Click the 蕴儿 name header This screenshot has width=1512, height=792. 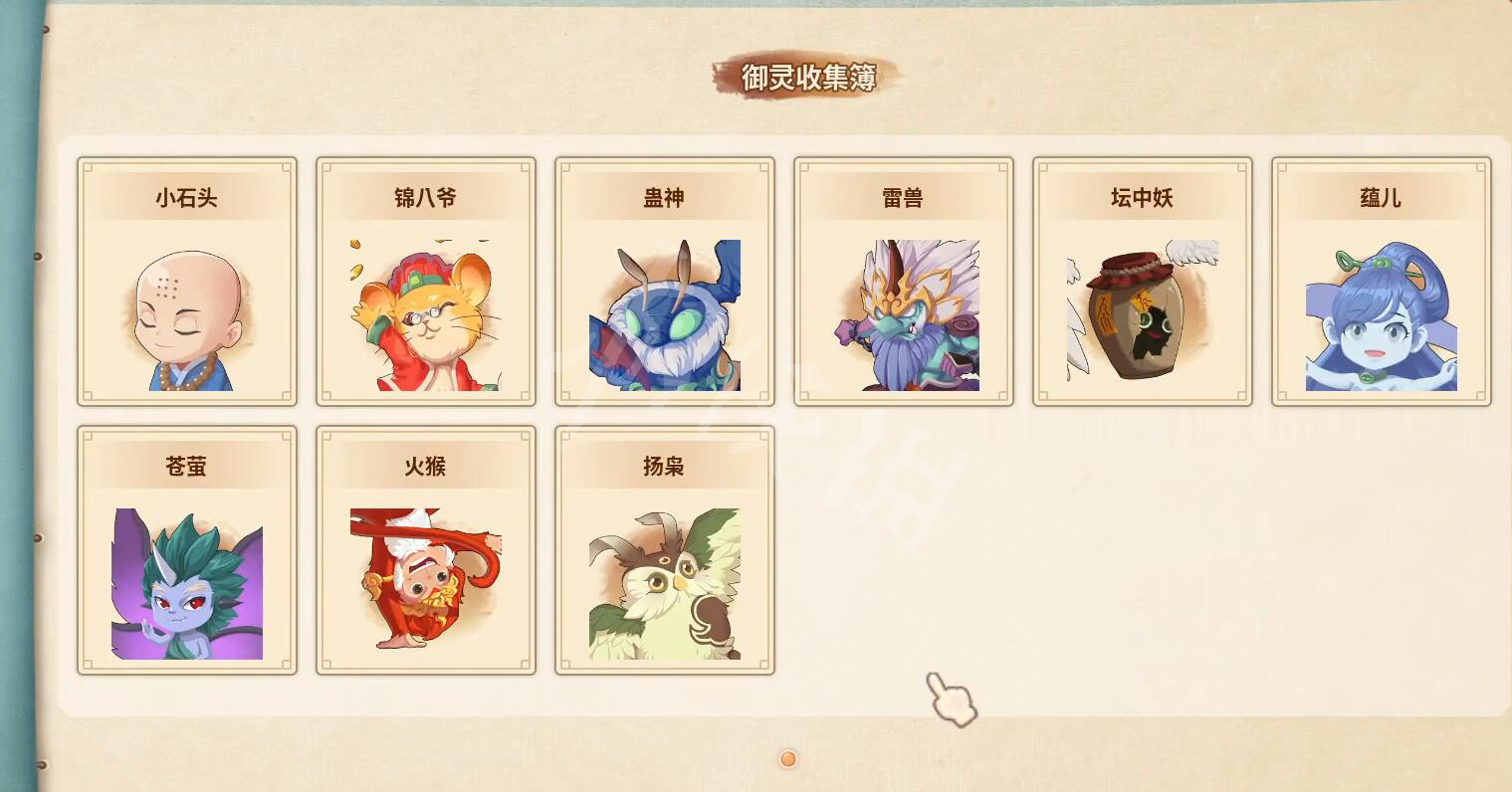tap(1381, 197)
